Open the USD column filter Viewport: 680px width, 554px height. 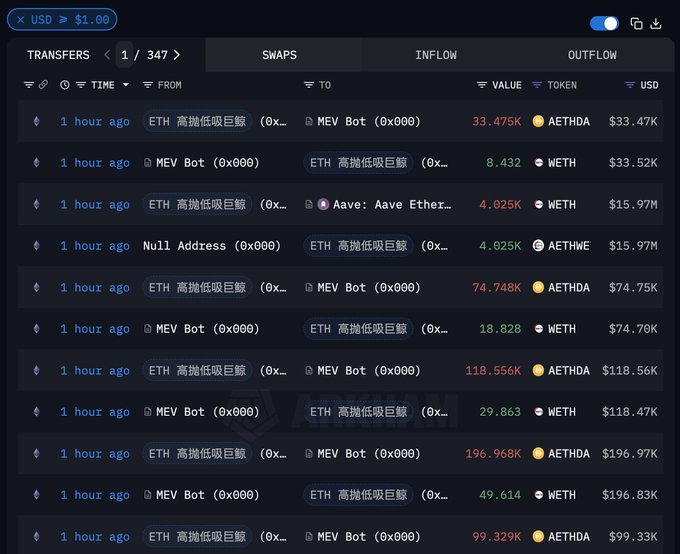pyautogui.click(x=630, y=85)
